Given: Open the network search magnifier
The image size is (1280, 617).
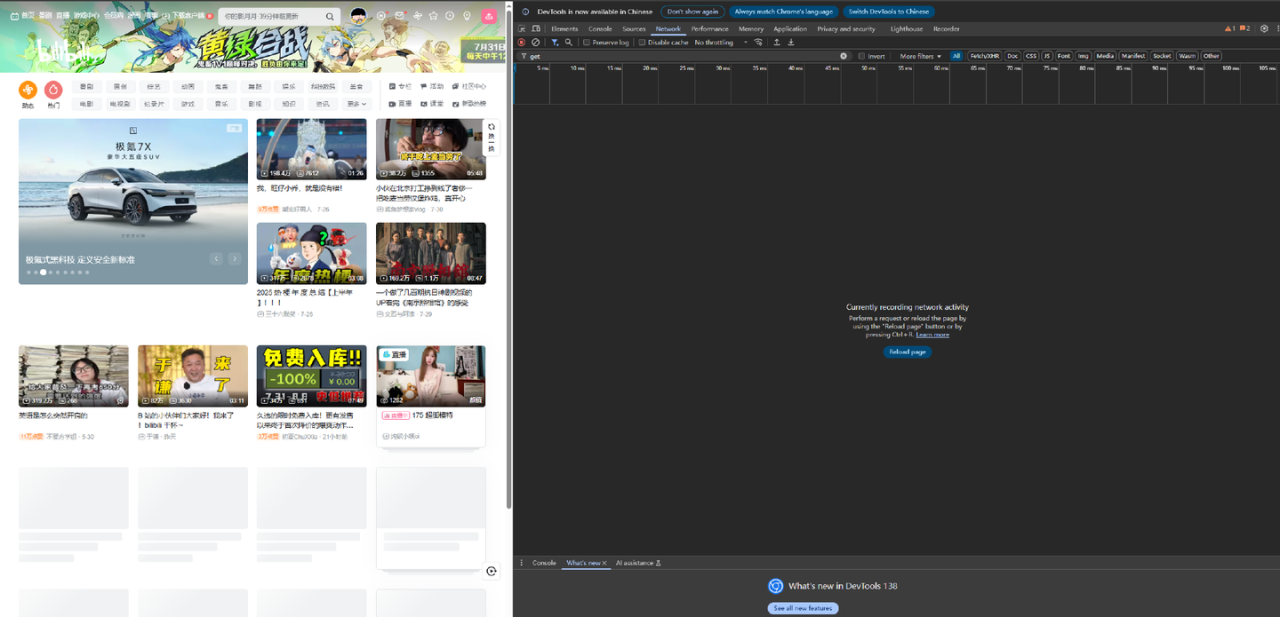Looking at the screenshot, I should [x=568, y=42].
